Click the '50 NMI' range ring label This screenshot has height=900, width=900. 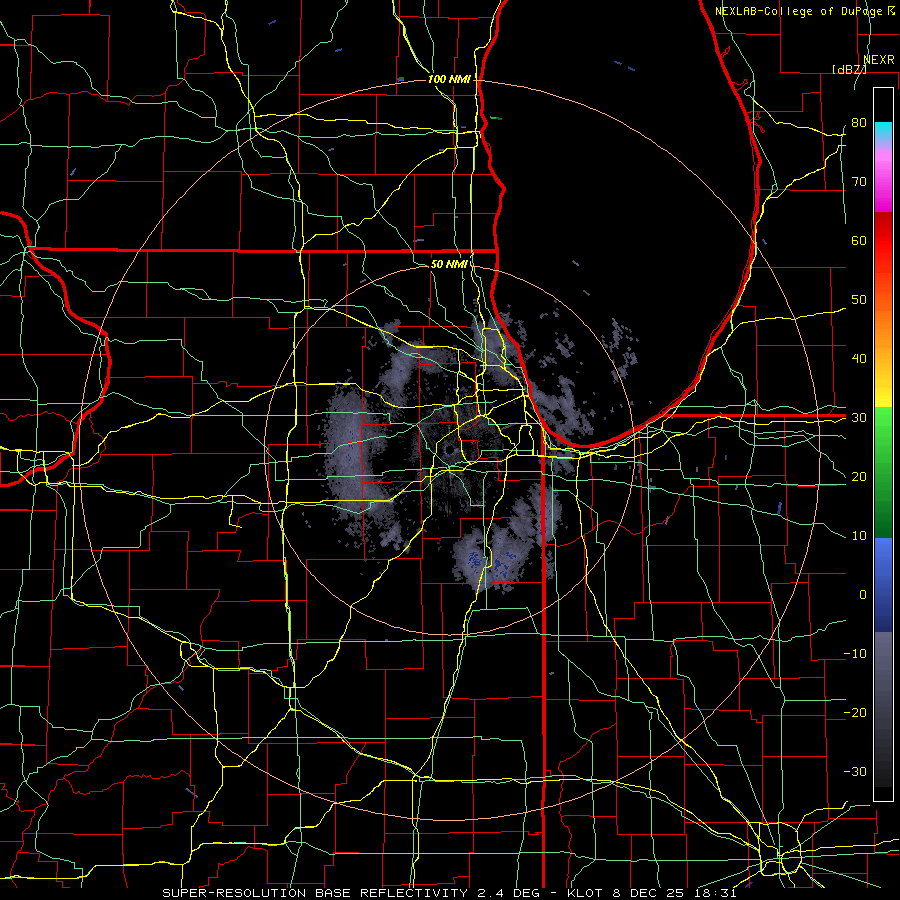(x=448, y=264)
